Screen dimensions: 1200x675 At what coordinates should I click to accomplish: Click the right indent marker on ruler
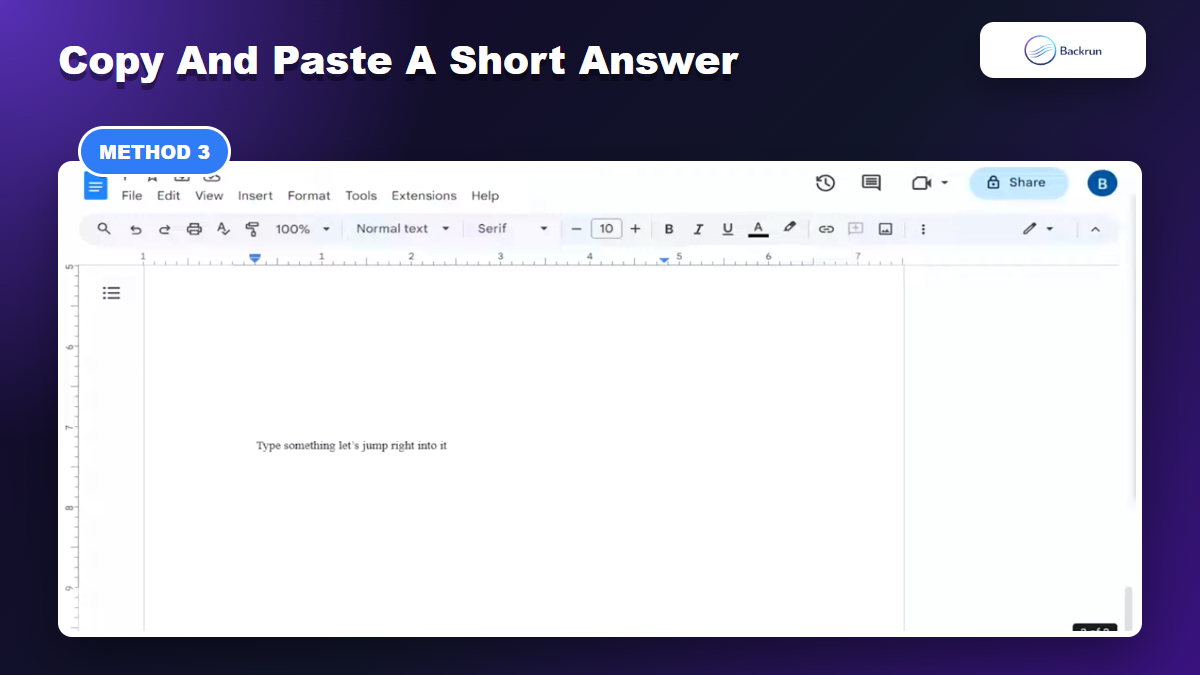point(664,260)
